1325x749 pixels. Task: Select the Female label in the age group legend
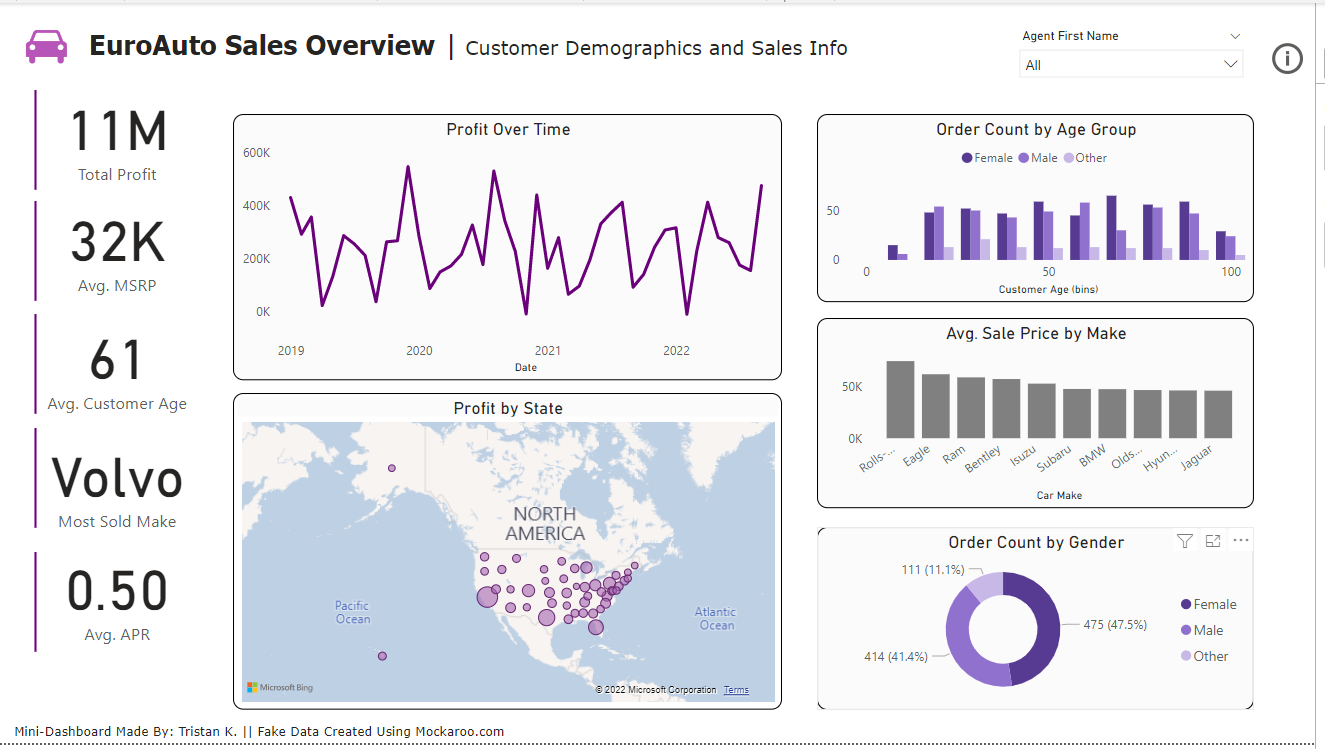(x=993, y=158)
